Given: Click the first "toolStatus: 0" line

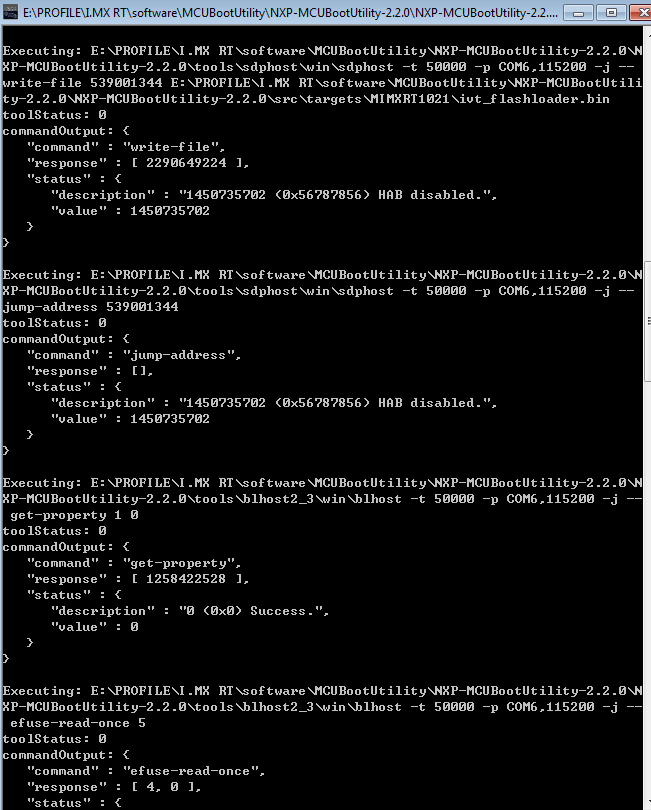Looking at the screenshot, I should click(x=54, y=115).
